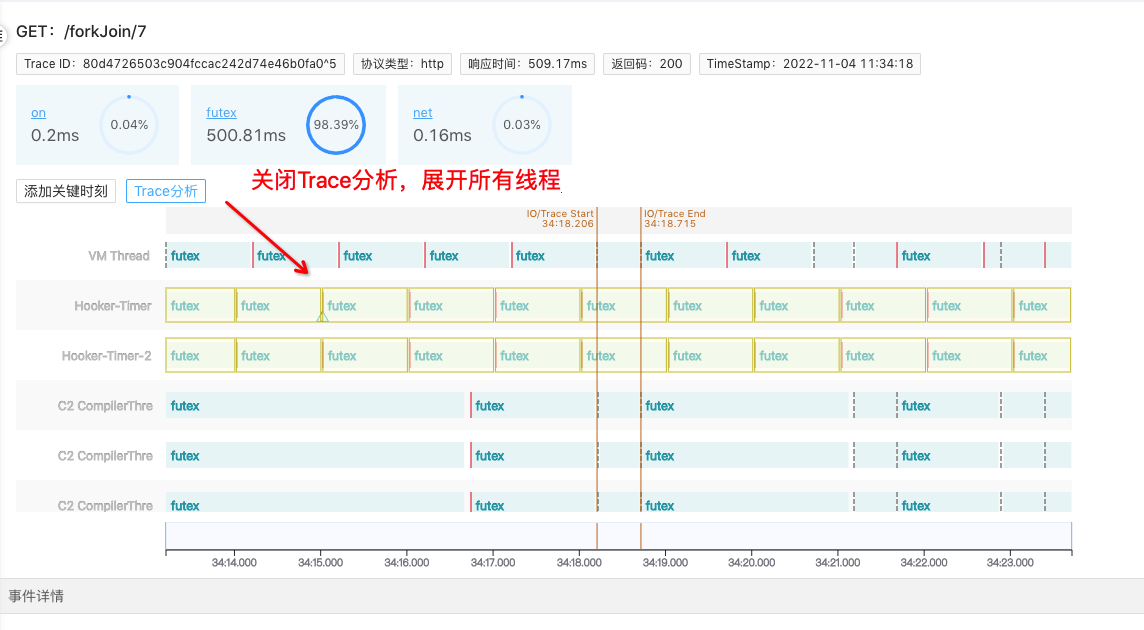
Task: Select the Hooker-Timer thread label
Action: pyautogui.click(x=112, y=306)
